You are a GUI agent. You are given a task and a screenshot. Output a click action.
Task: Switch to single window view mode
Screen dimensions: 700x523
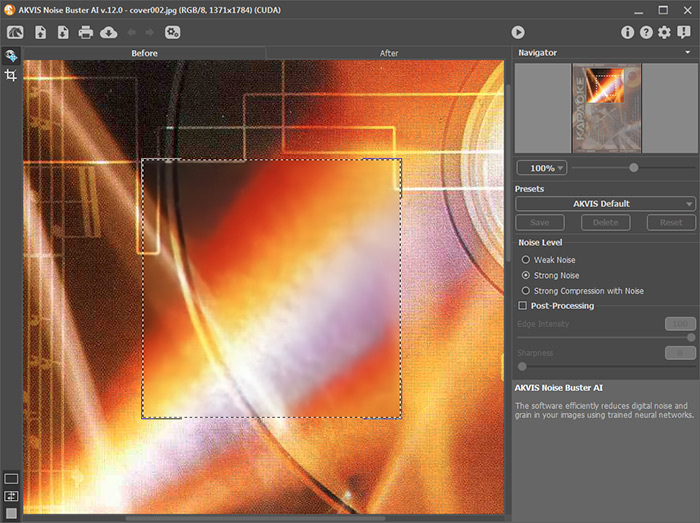click(11, 479)
